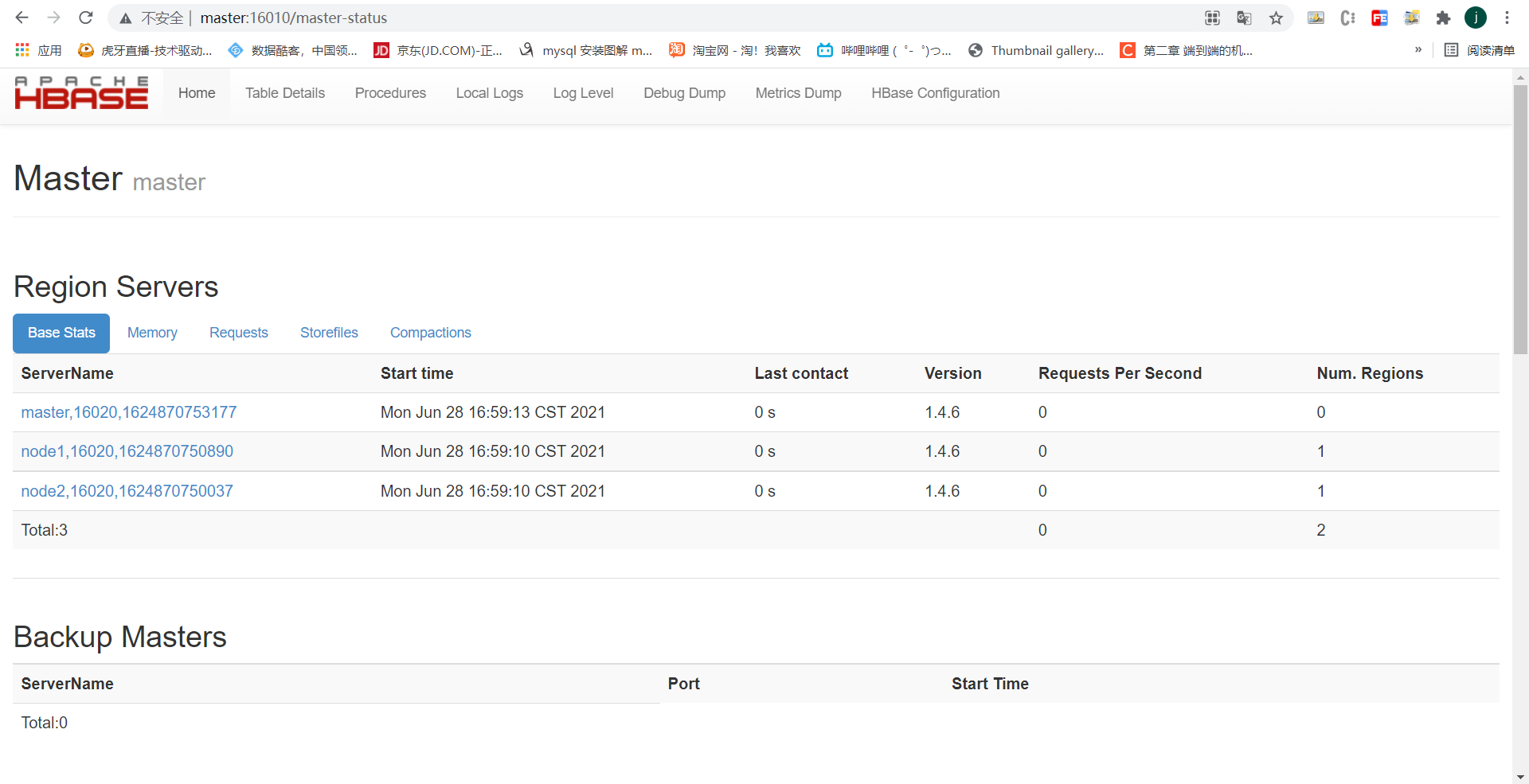Open the FatKun FE extension

[1380, 18]
